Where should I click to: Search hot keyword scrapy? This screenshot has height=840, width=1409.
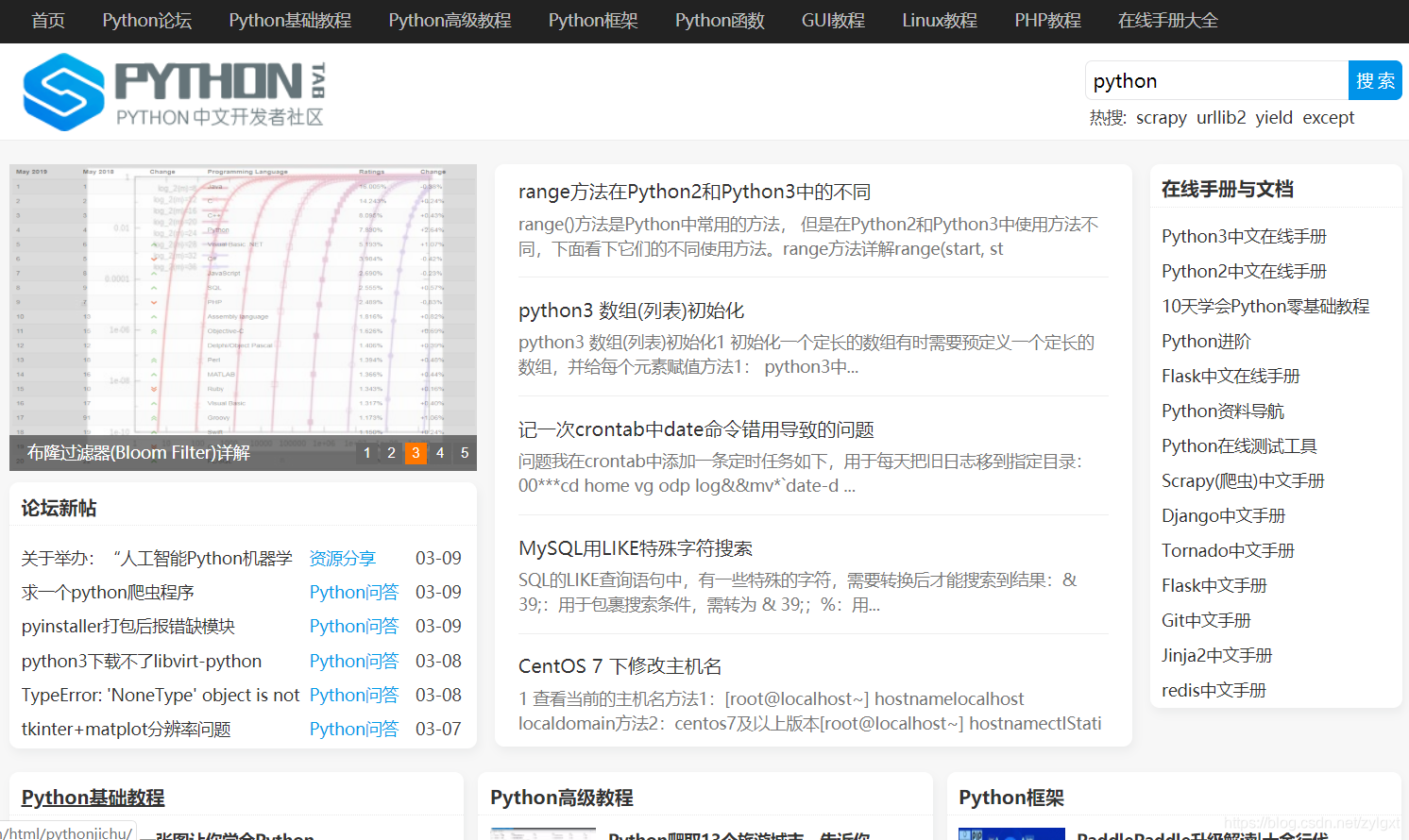click(1161, 117)
